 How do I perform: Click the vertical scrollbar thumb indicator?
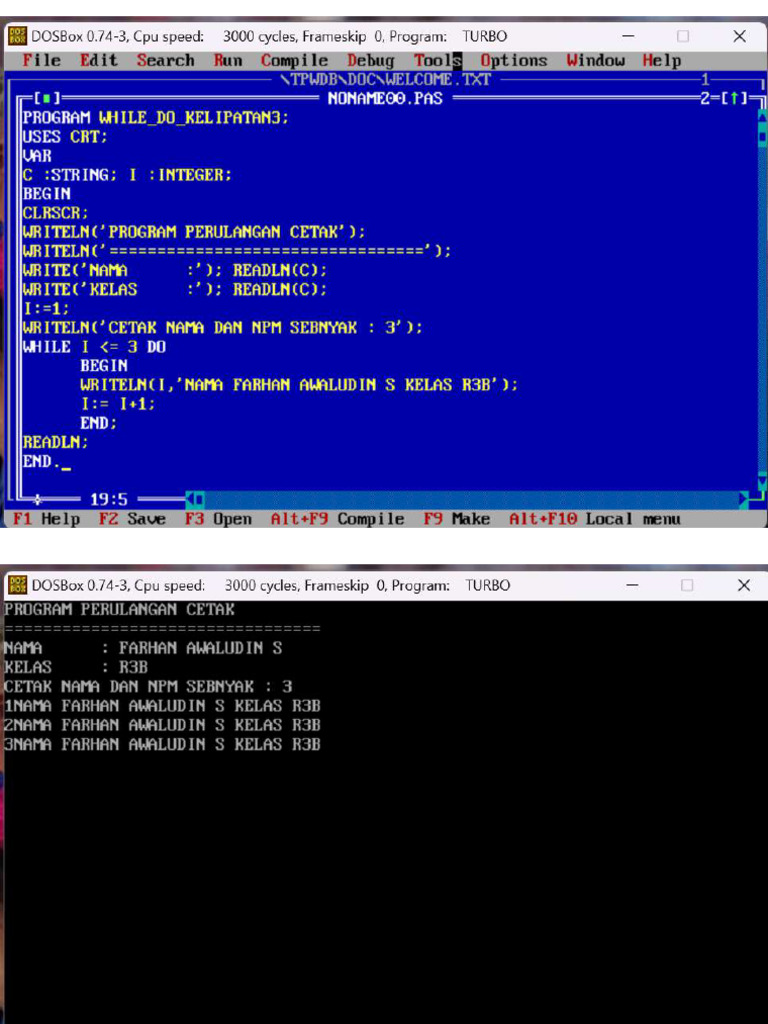coord(761,137)
